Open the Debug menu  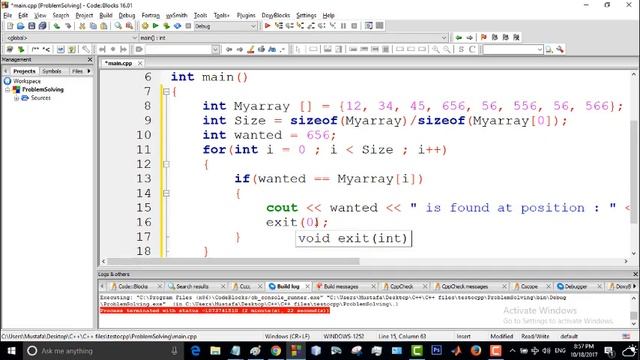(127, 15)
